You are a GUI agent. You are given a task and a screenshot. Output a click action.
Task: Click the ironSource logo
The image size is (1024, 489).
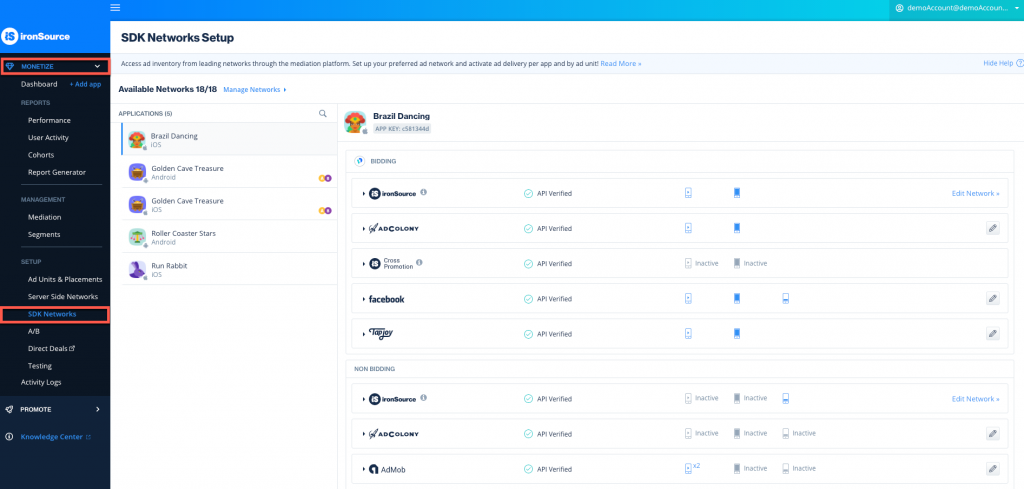click(x=36, y=37)
